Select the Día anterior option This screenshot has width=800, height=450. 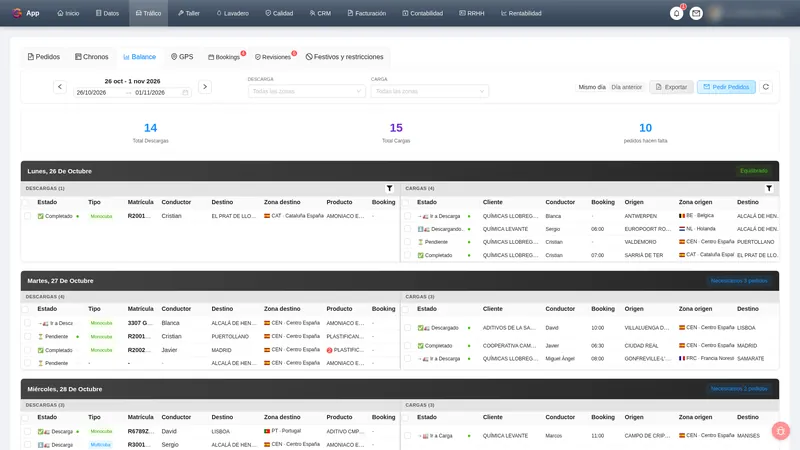(627, 87)
